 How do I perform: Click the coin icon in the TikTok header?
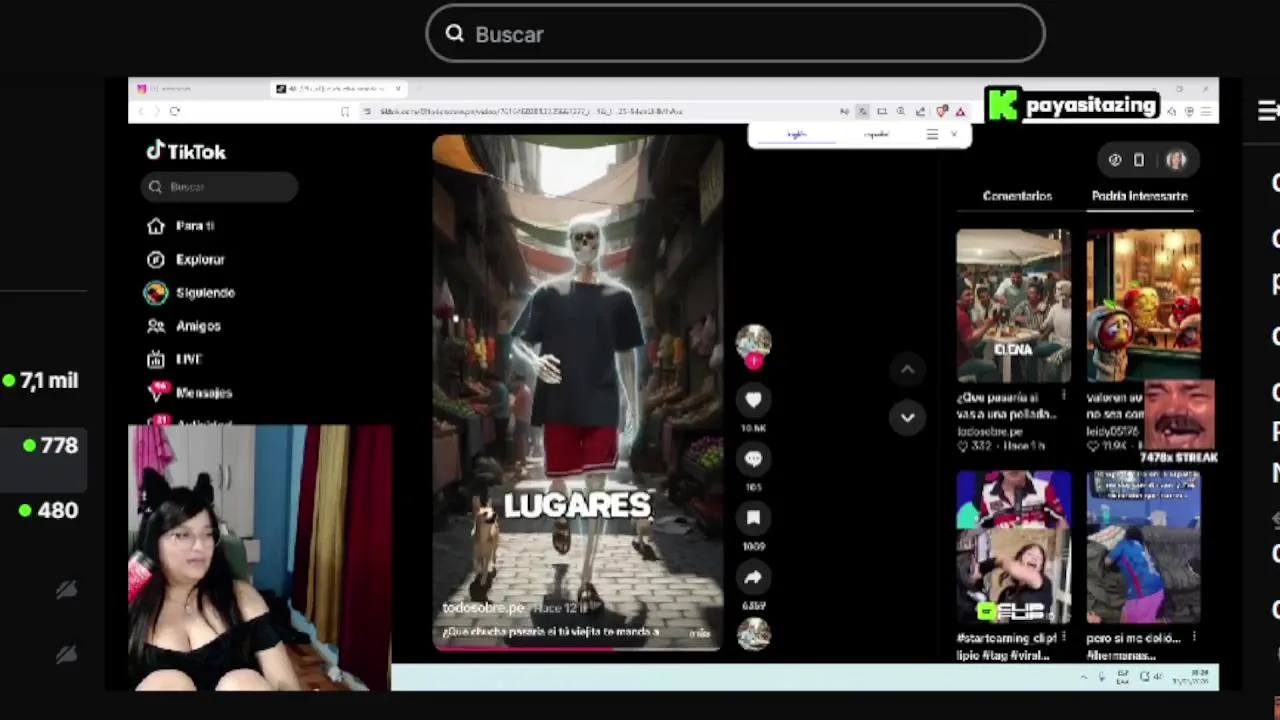click(1115, 160)
